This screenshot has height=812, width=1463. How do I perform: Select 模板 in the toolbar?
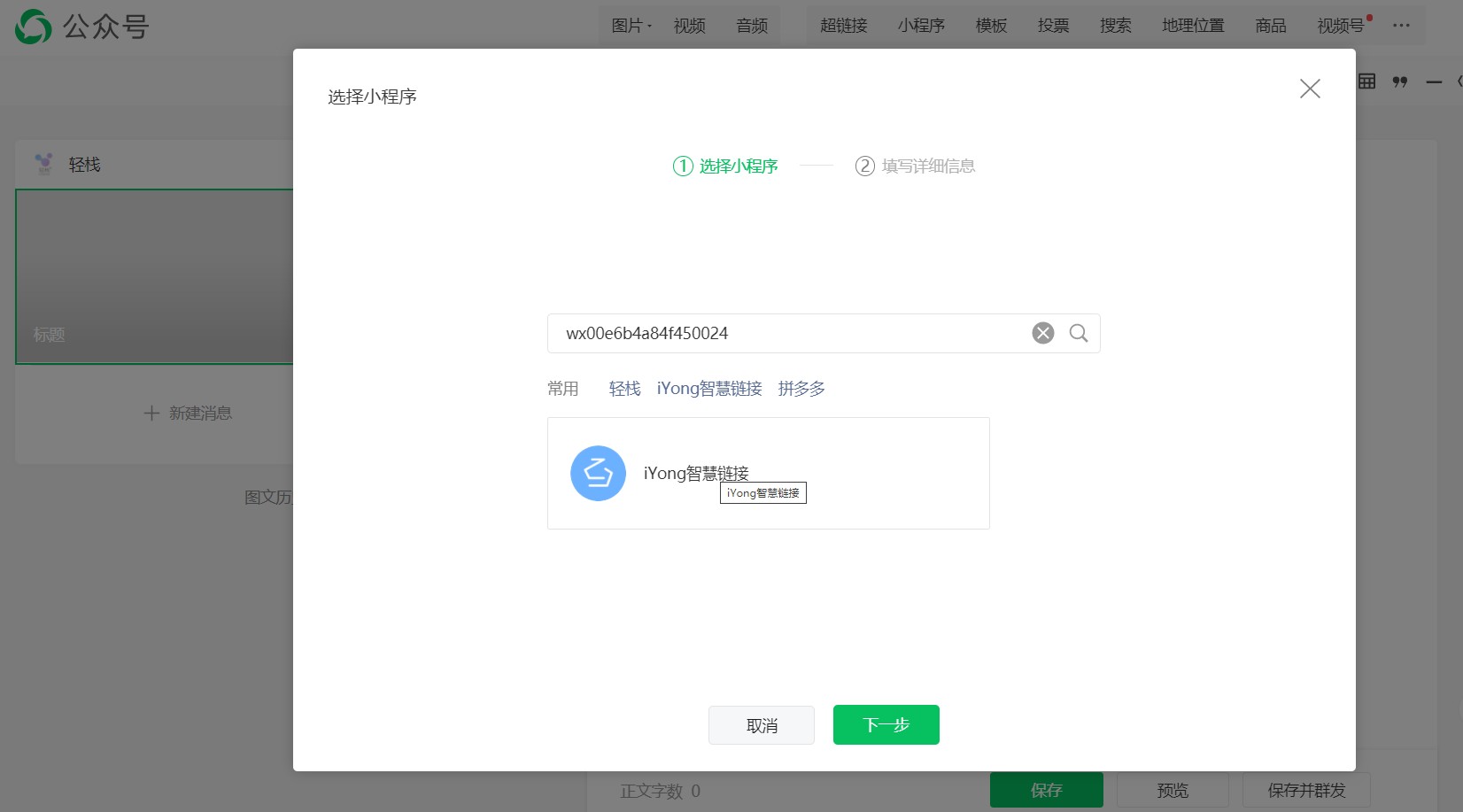991,26
